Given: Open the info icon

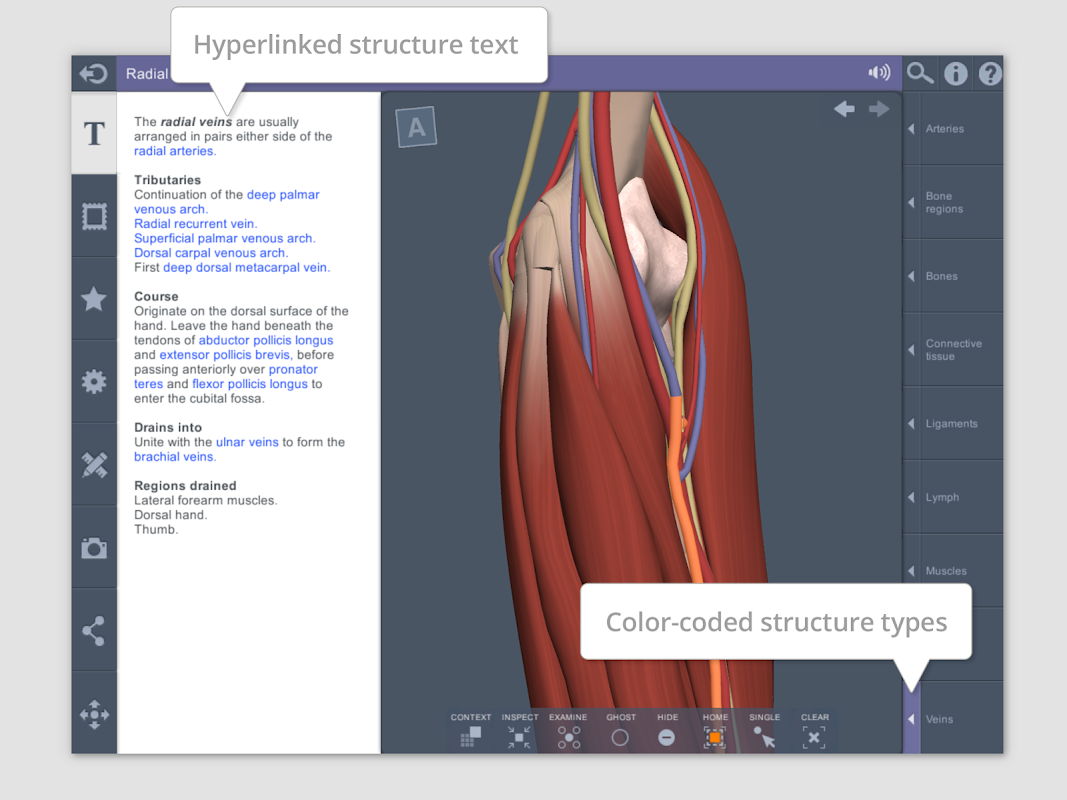Looking at the screenshot, I should 956,74.
